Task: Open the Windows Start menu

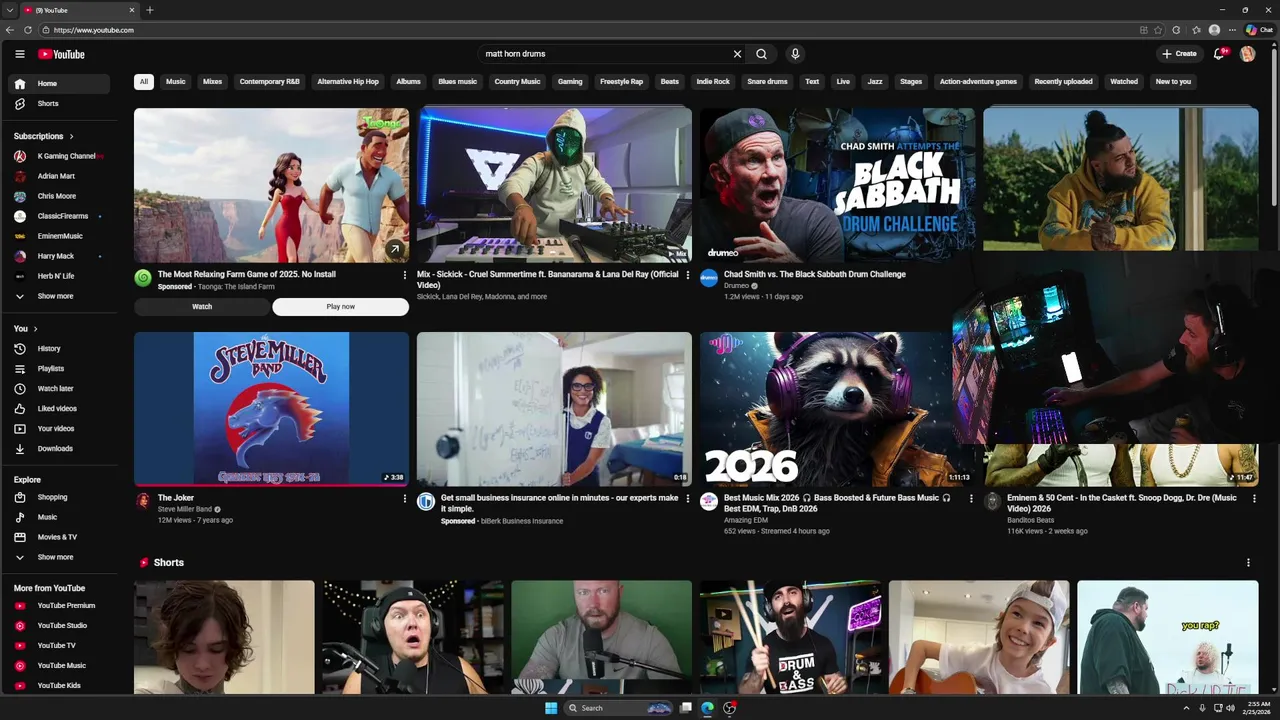Action: (x=551, y=708)
